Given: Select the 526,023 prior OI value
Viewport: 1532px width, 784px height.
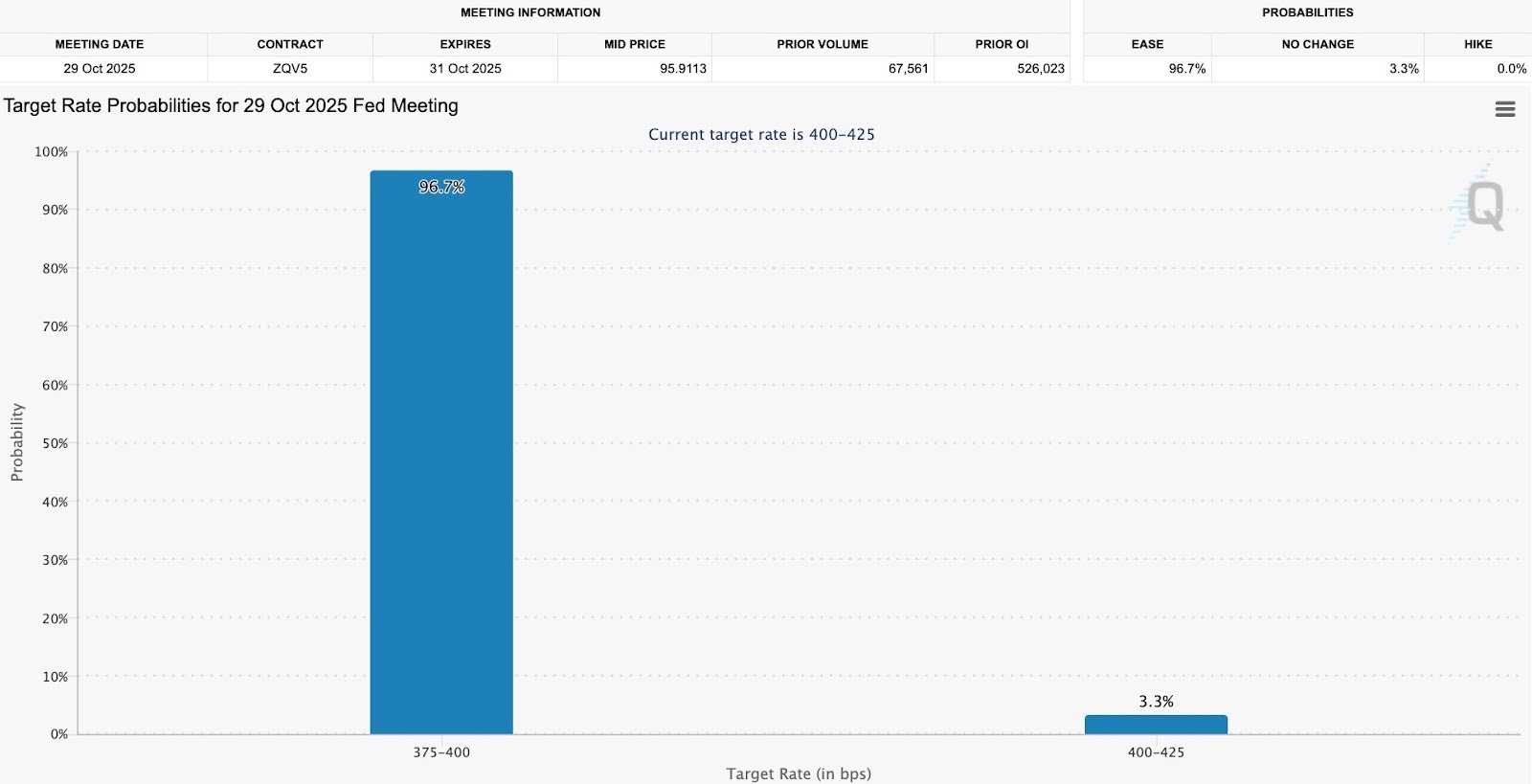Looking at the screenshot, I should [x=1040, y=69].
